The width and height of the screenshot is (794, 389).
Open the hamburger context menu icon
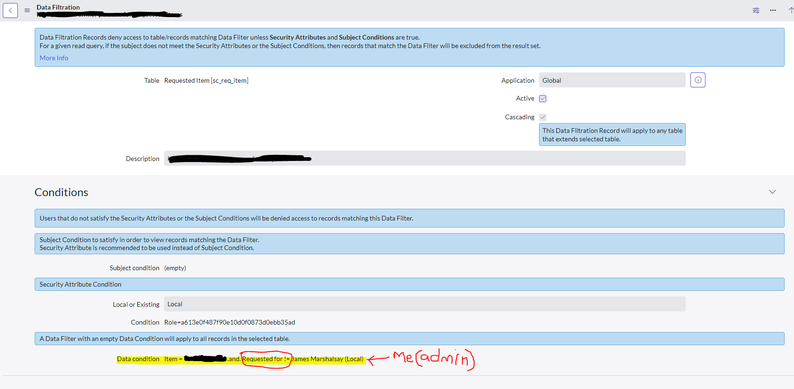27,10
